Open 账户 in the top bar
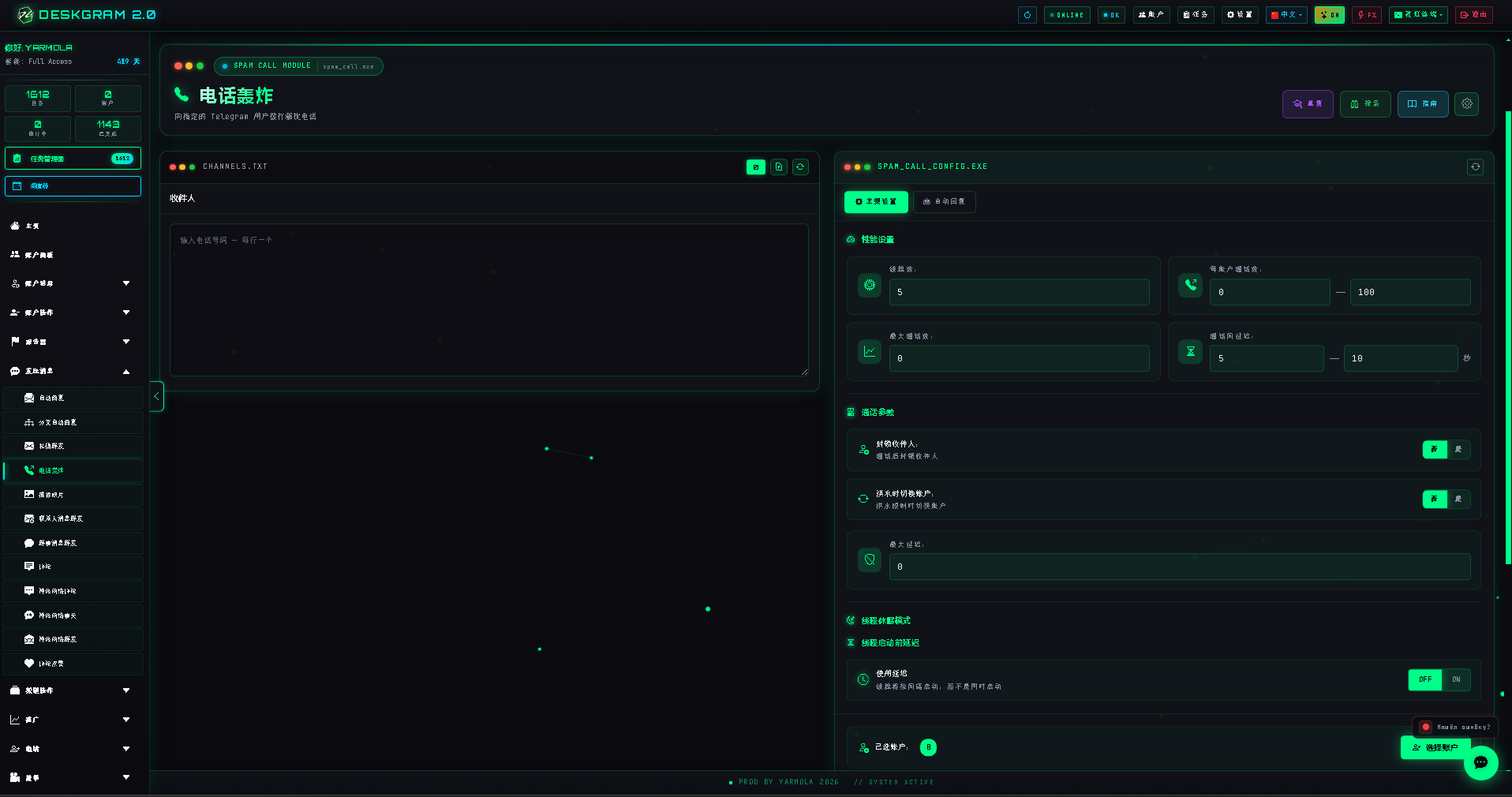Screen dimensions: 1512x797 point(1151,15)
